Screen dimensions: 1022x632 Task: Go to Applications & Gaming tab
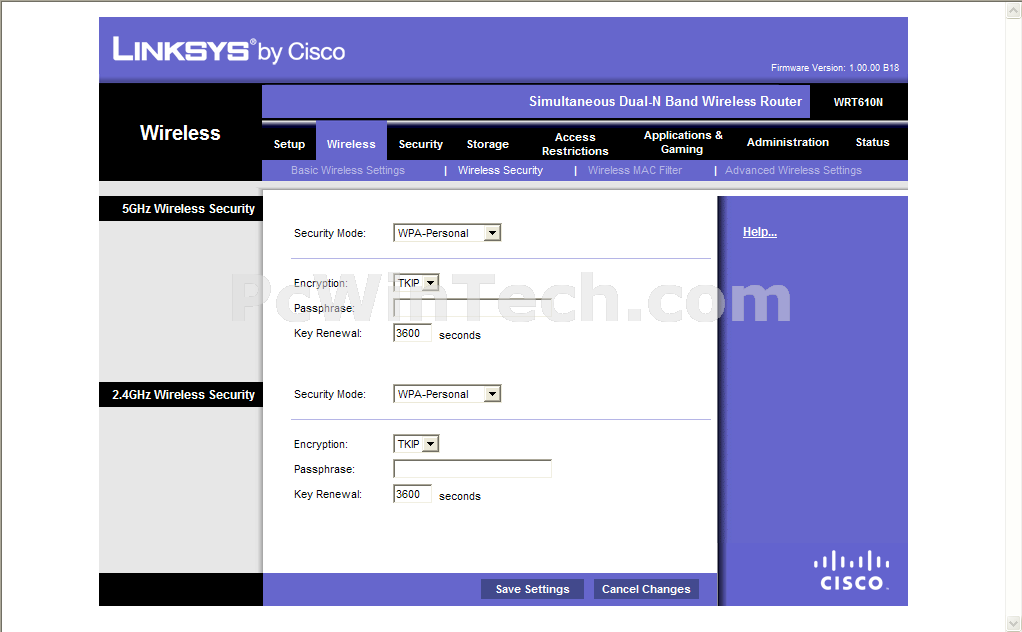(682, 142)
